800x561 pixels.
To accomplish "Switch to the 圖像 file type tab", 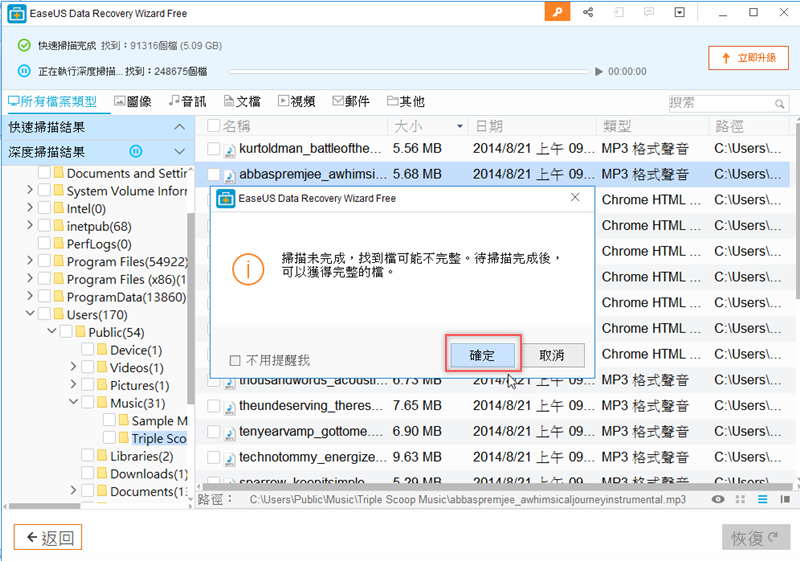I will 133,101.
